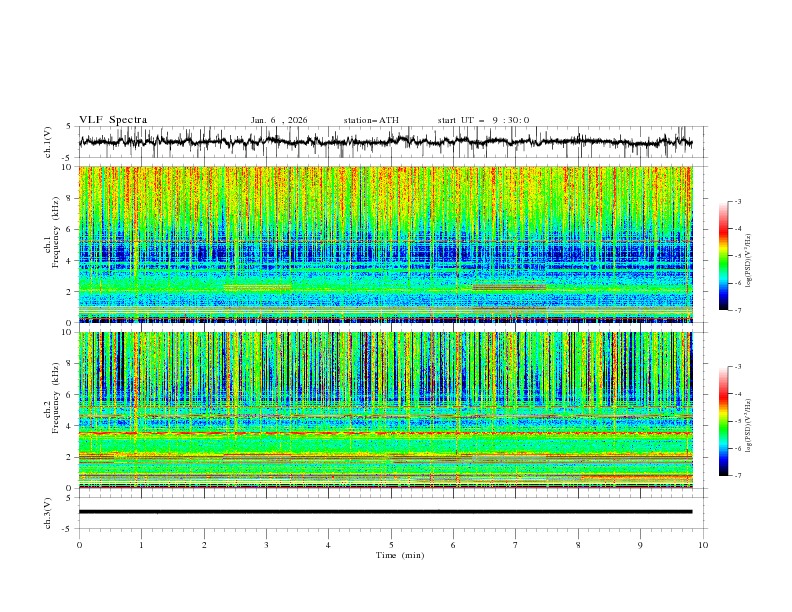Click the date 'Jan. 6 , 2026'
The image size is (792, 612).
(279, 120)
